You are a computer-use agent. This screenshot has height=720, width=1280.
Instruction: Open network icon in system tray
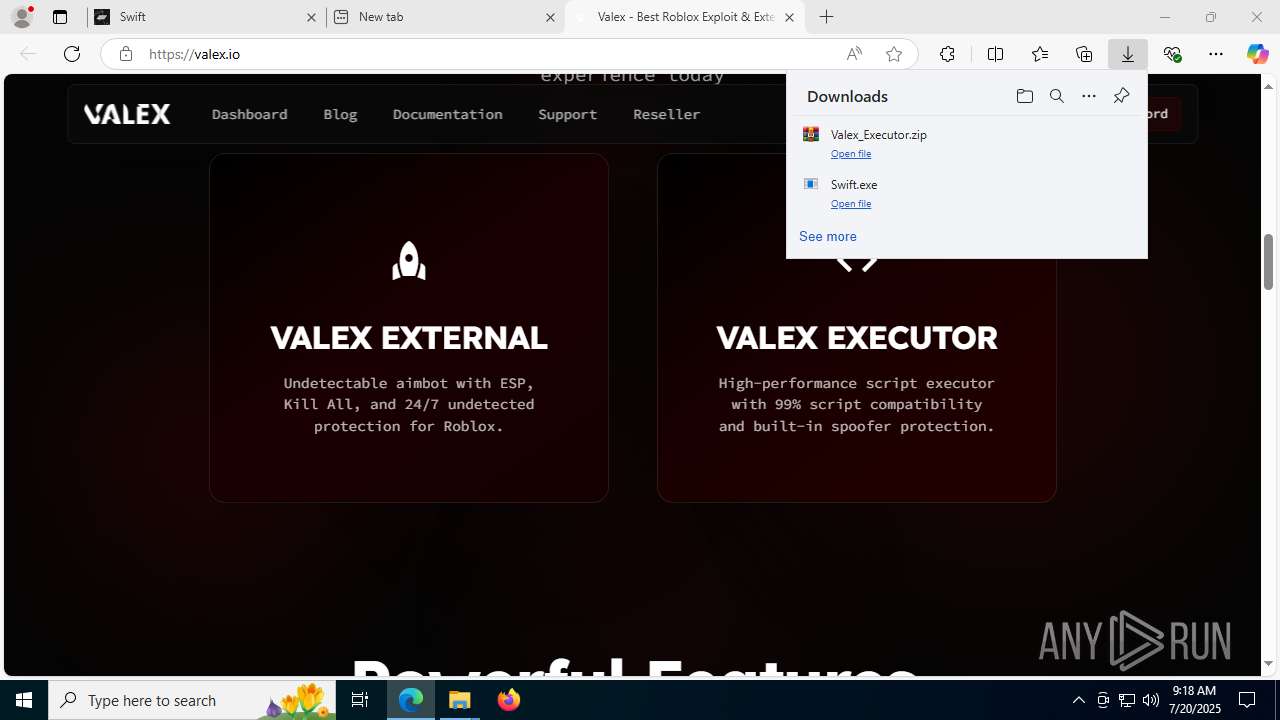(1127, 700)
